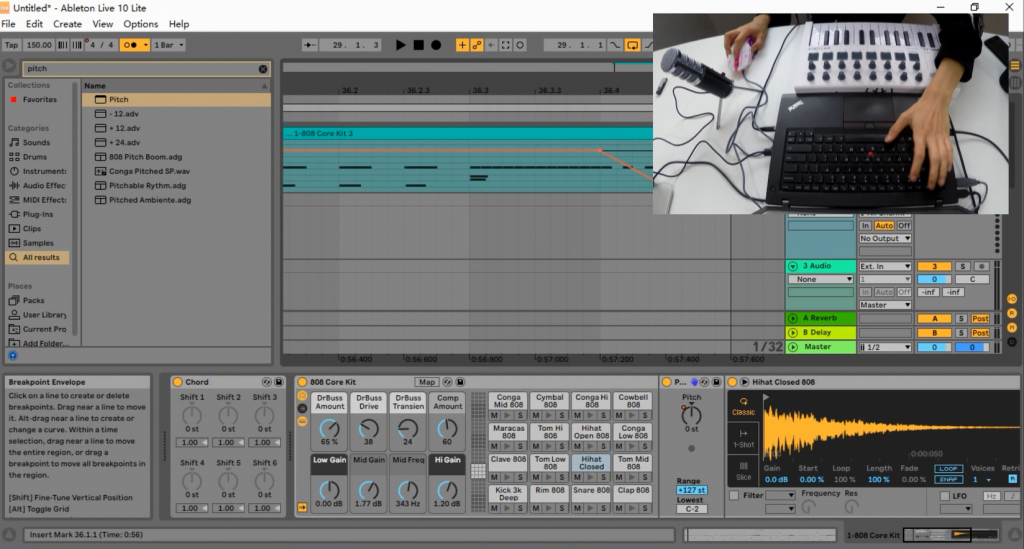1024x549 pixels.
Task: Open record mode dropdown arrow in toolbar
Action: pyautogui.click(x=146, y=45)
